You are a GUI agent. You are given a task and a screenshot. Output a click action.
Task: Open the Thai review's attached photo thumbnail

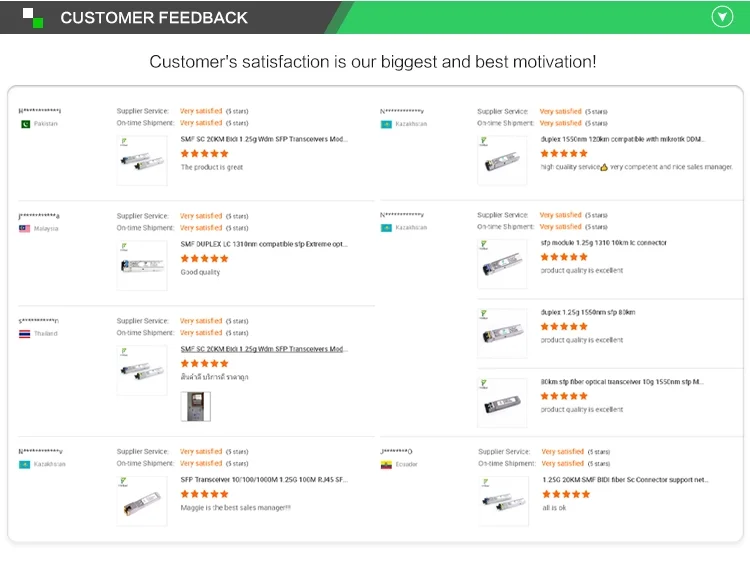coord(195,406)
